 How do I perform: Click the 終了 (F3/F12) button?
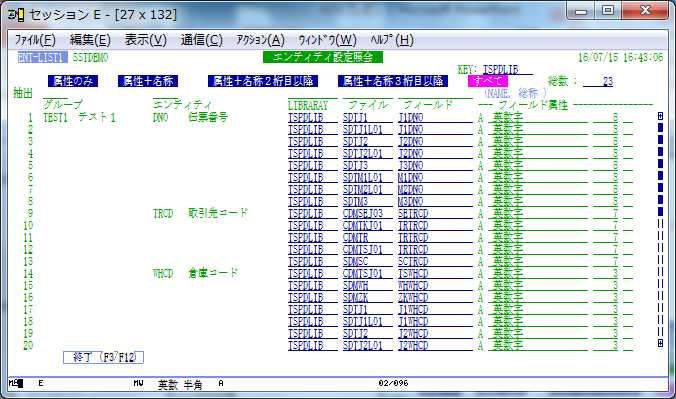[x=103, y=357]
